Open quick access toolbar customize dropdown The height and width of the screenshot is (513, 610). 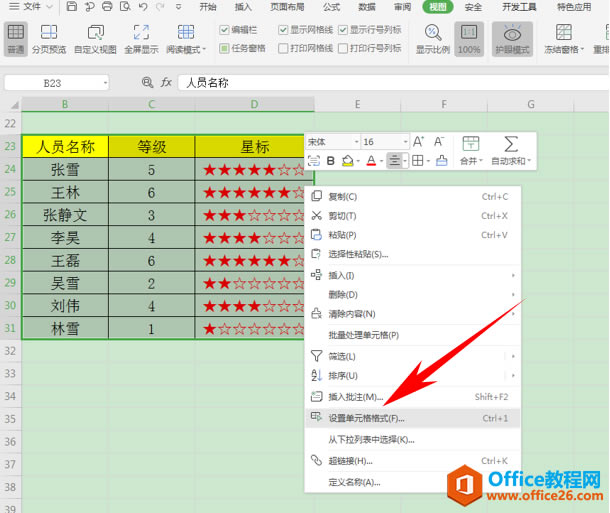[178, 7]
